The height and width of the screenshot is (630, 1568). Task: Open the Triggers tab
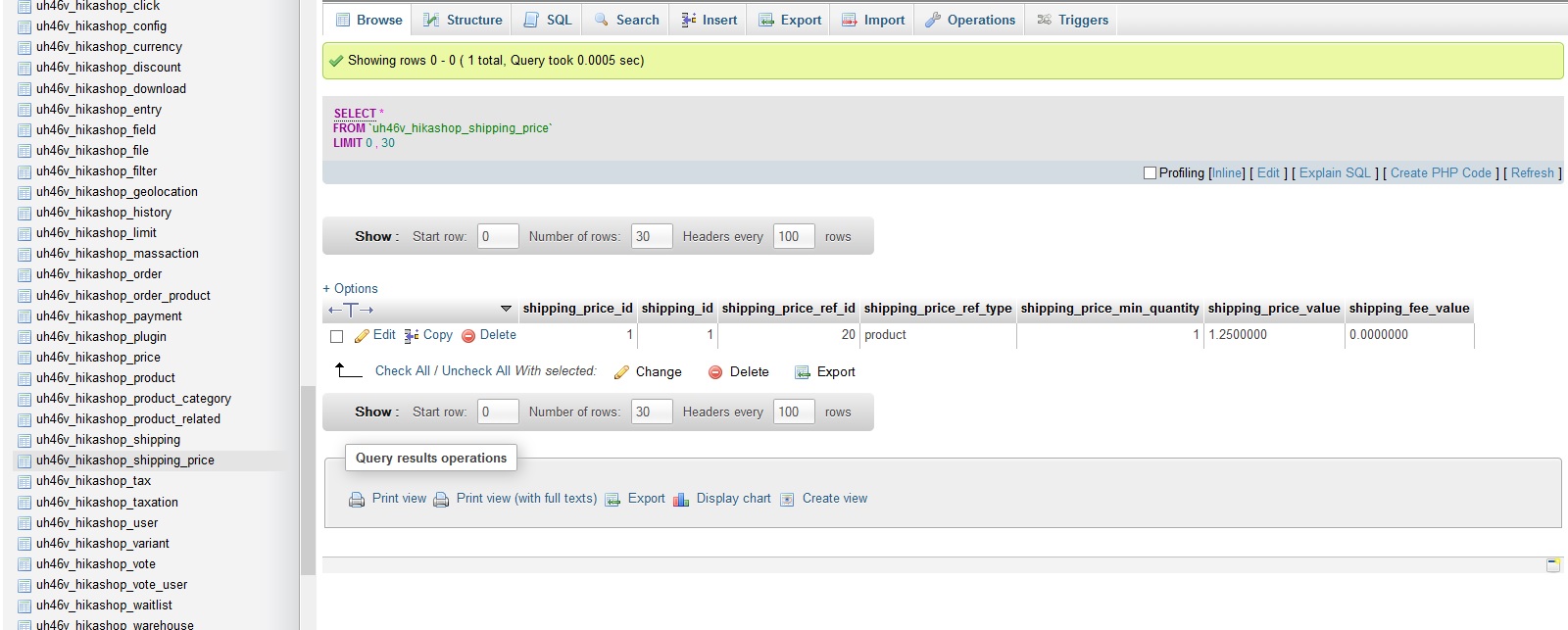point(1073,20)
